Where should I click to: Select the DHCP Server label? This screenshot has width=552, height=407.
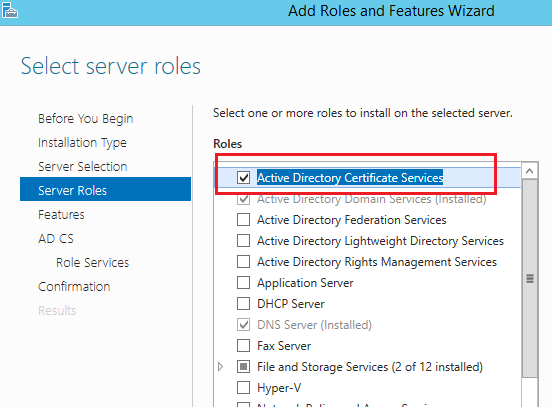click(291, 303)
